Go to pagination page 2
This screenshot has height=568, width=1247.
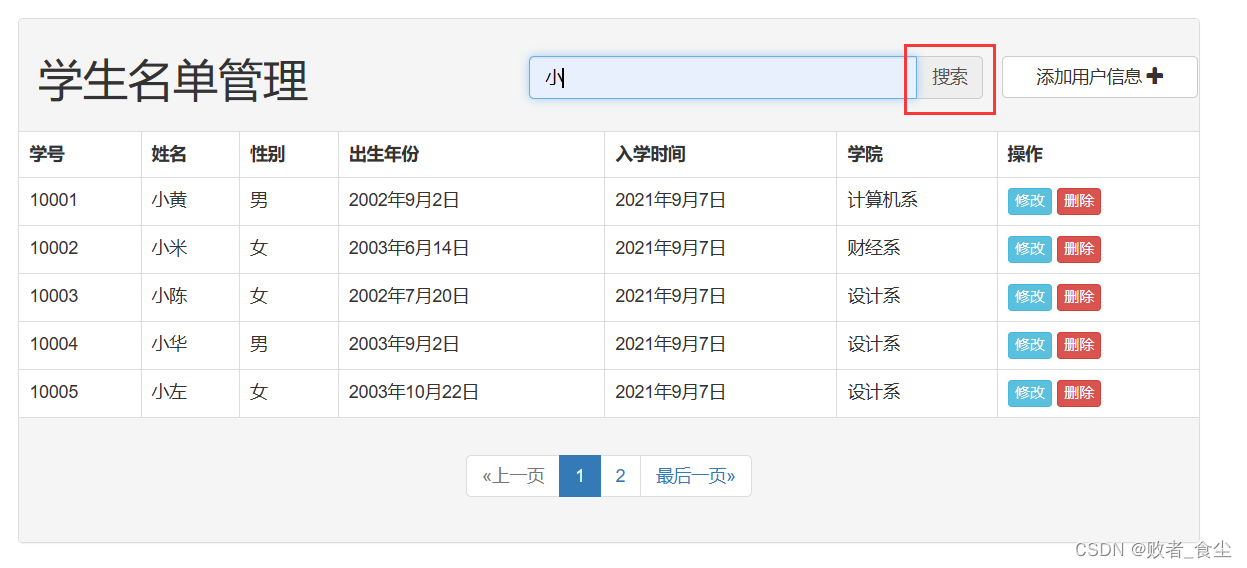(620, 476)
